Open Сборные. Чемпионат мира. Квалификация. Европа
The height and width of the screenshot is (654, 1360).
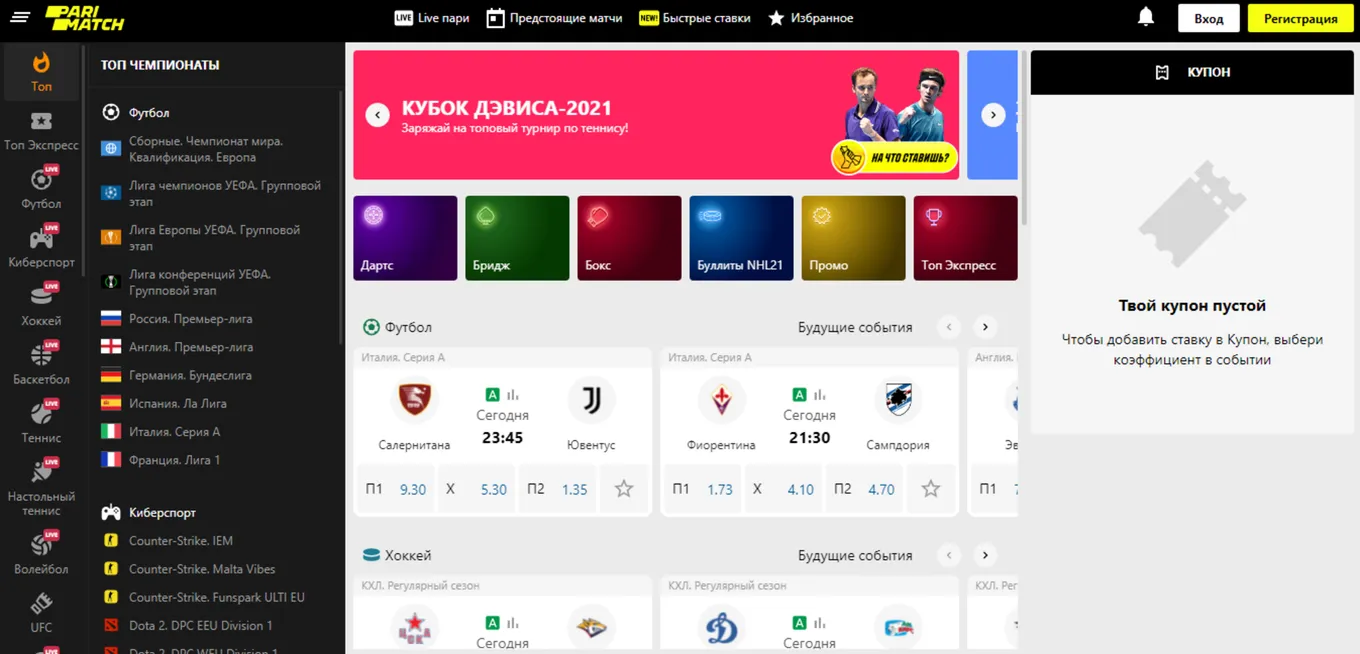click(x=212, y=149)
